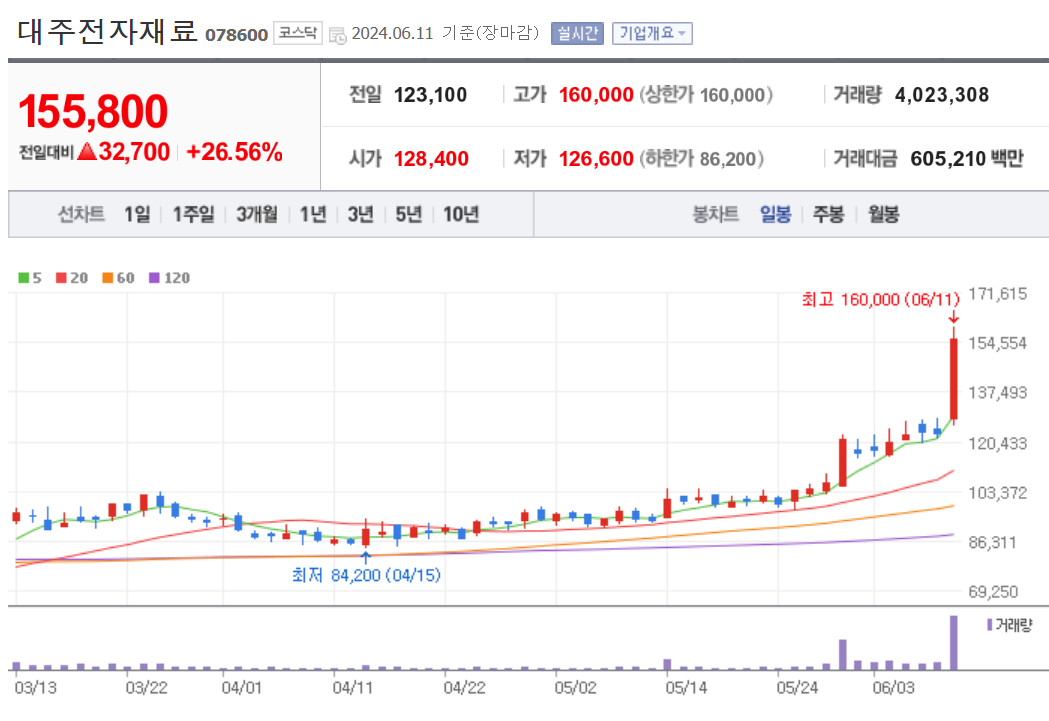Click the 실시간 real-time button
1049x721 pixels.
(x=577, y=33)
